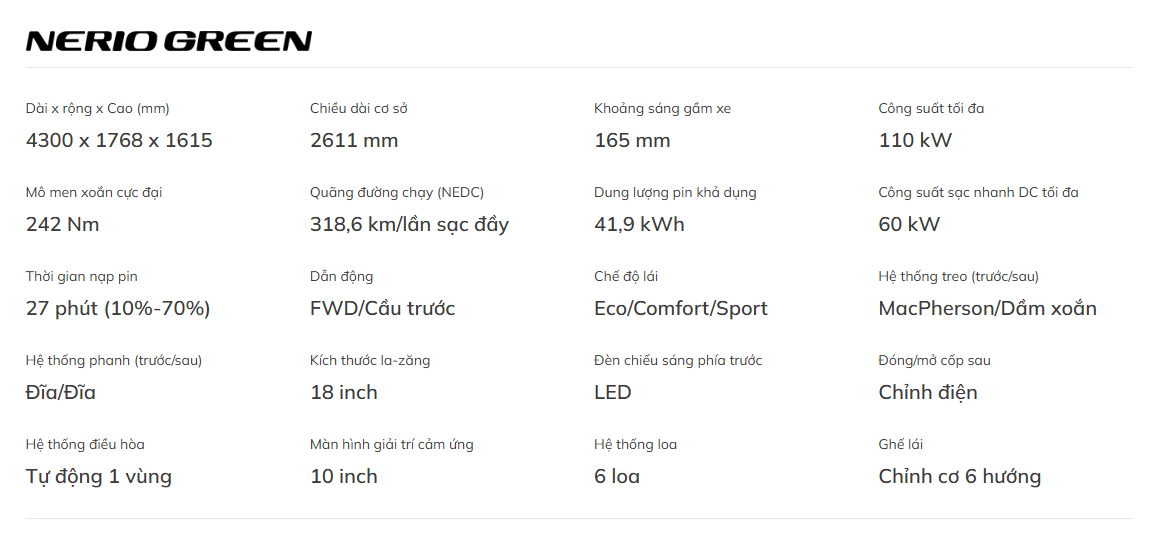The width and height of the screenshot is (1166, 538).
Task: Select the Đĩa/Đĩa brake system value
Action: (x=61, y=392)
